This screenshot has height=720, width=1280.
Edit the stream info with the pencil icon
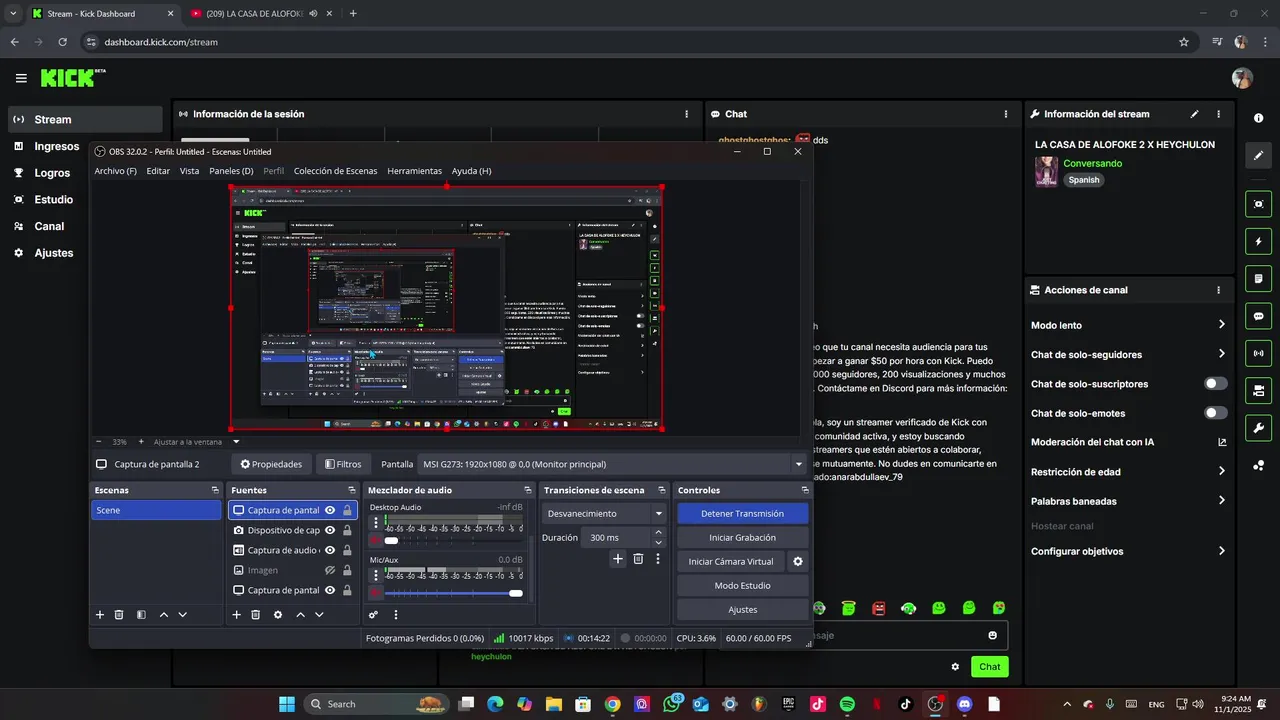(x=1194, y=114)
